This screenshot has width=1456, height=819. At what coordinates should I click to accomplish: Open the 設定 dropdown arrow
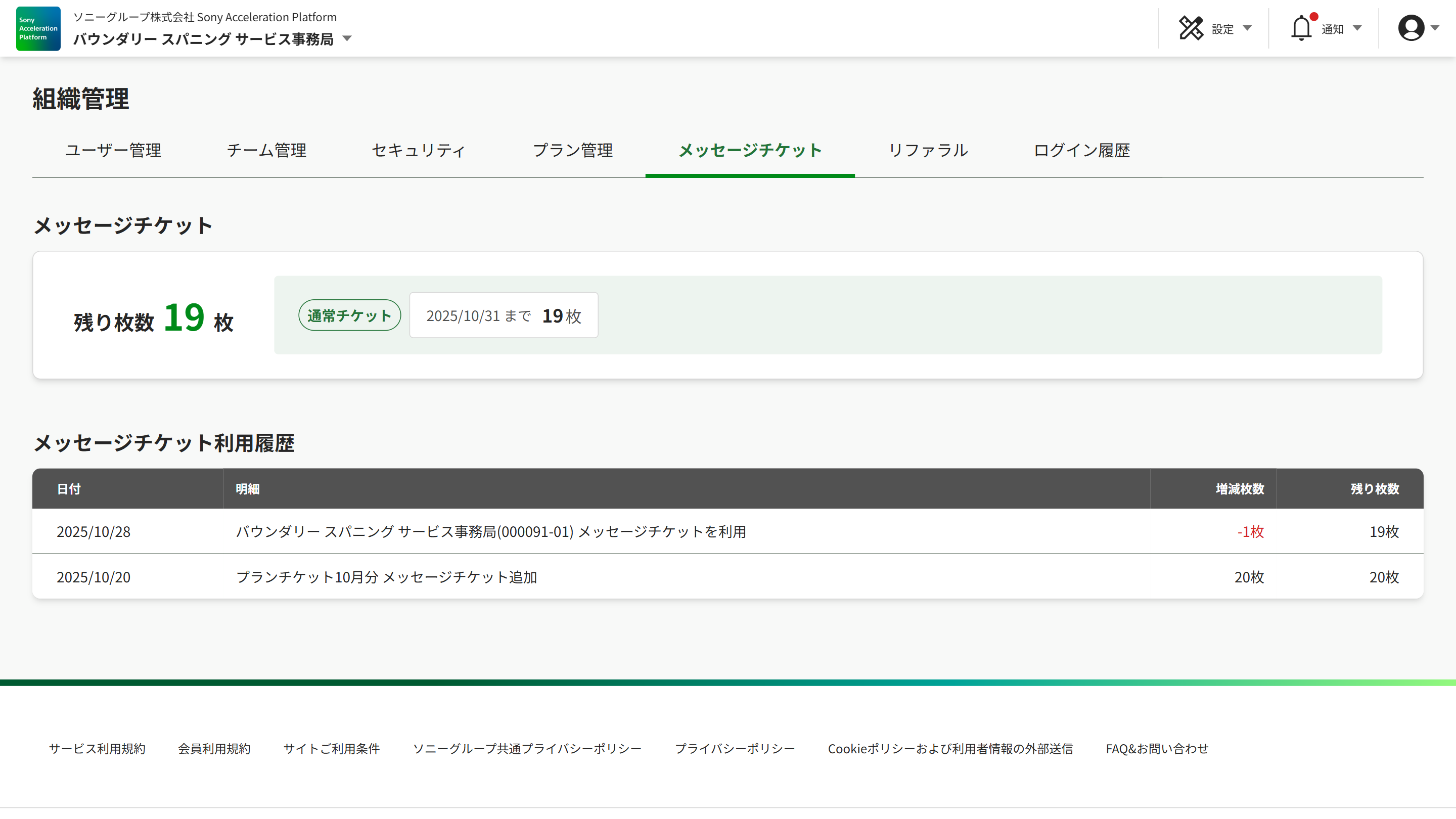1247,28
